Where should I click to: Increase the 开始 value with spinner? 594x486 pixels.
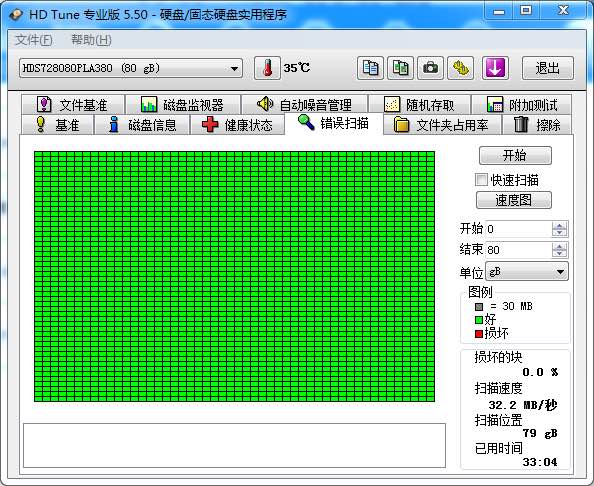point(560,225)
